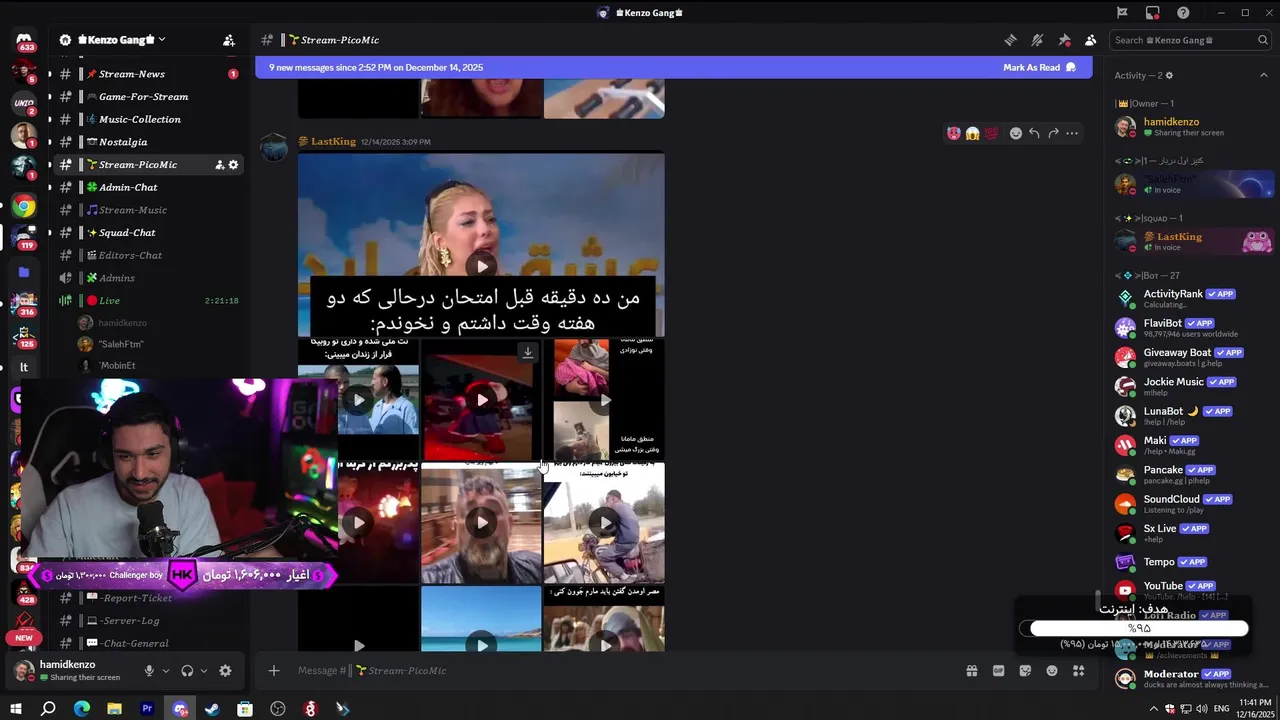The image size is (1280, 720).
Task: Select the Admin-Chat channel
Action: (x=148, y=187)
